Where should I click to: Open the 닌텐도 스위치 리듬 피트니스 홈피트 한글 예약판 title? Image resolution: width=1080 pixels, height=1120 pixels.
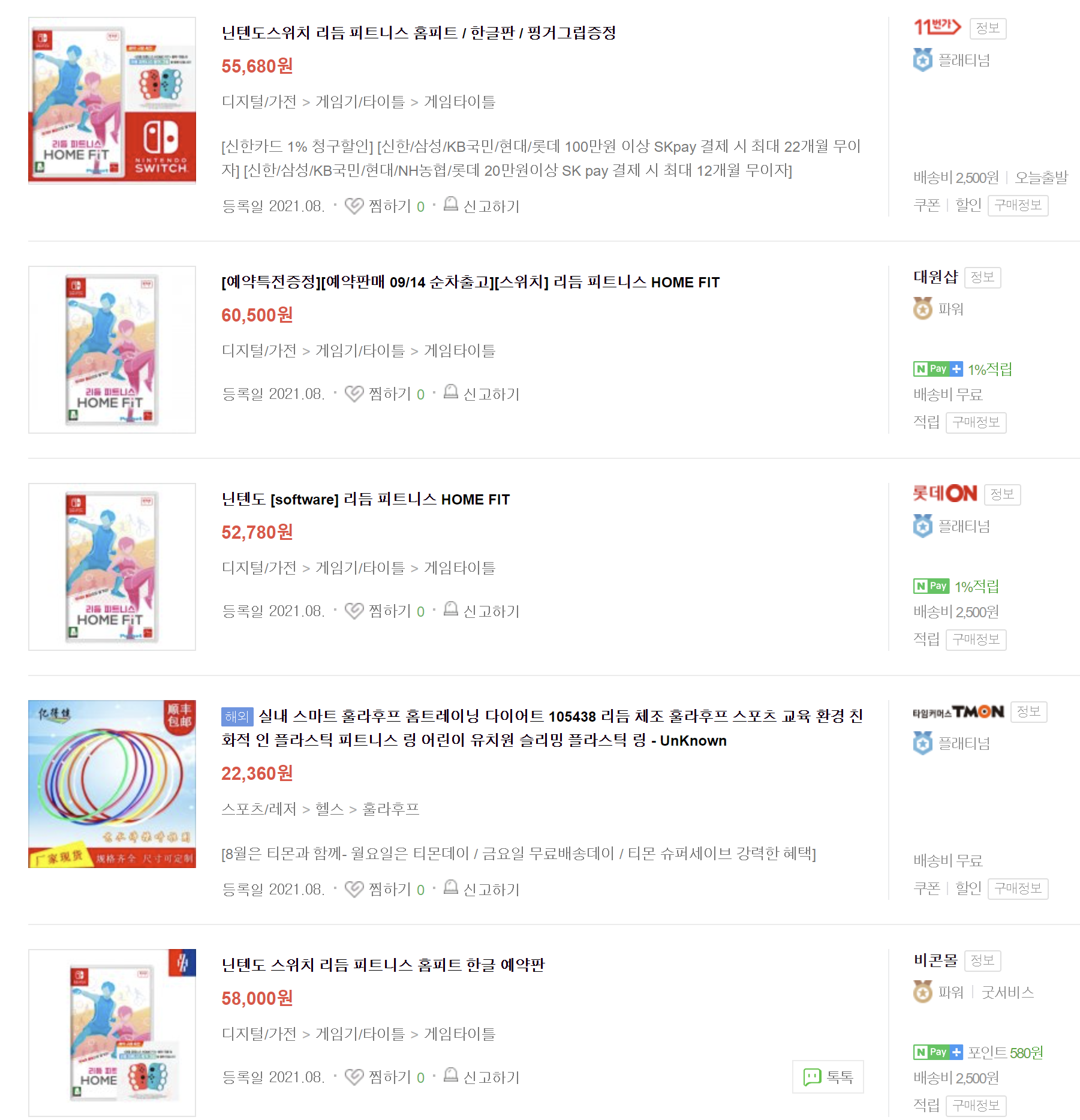[383, 965]
